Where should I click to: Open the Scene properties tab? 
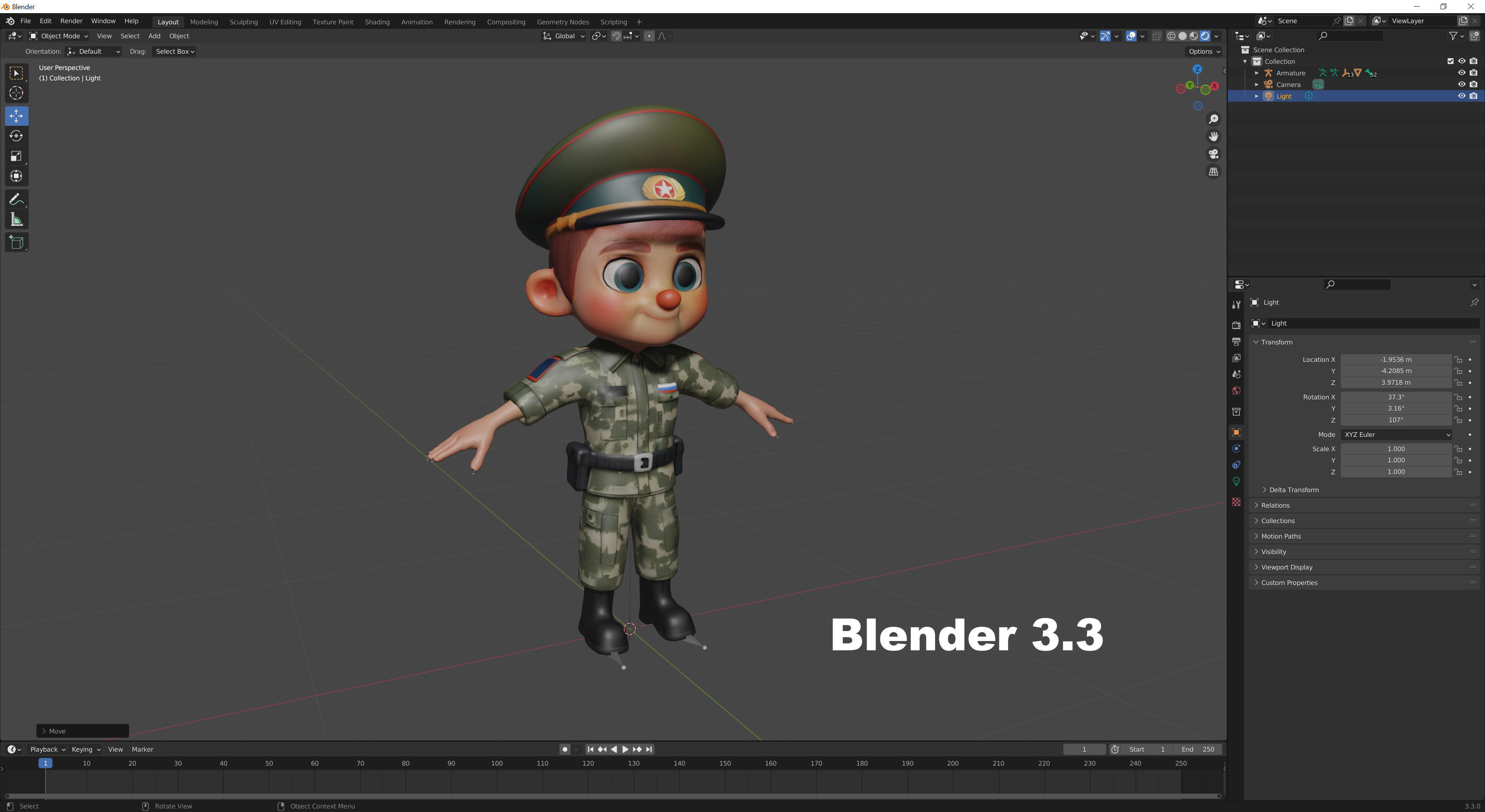pos(1236,374)
